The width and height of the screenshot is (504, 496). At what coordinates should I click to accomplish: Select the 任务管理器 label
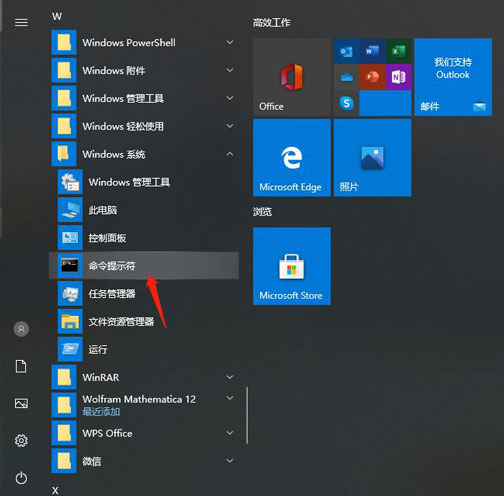point(112,294)
